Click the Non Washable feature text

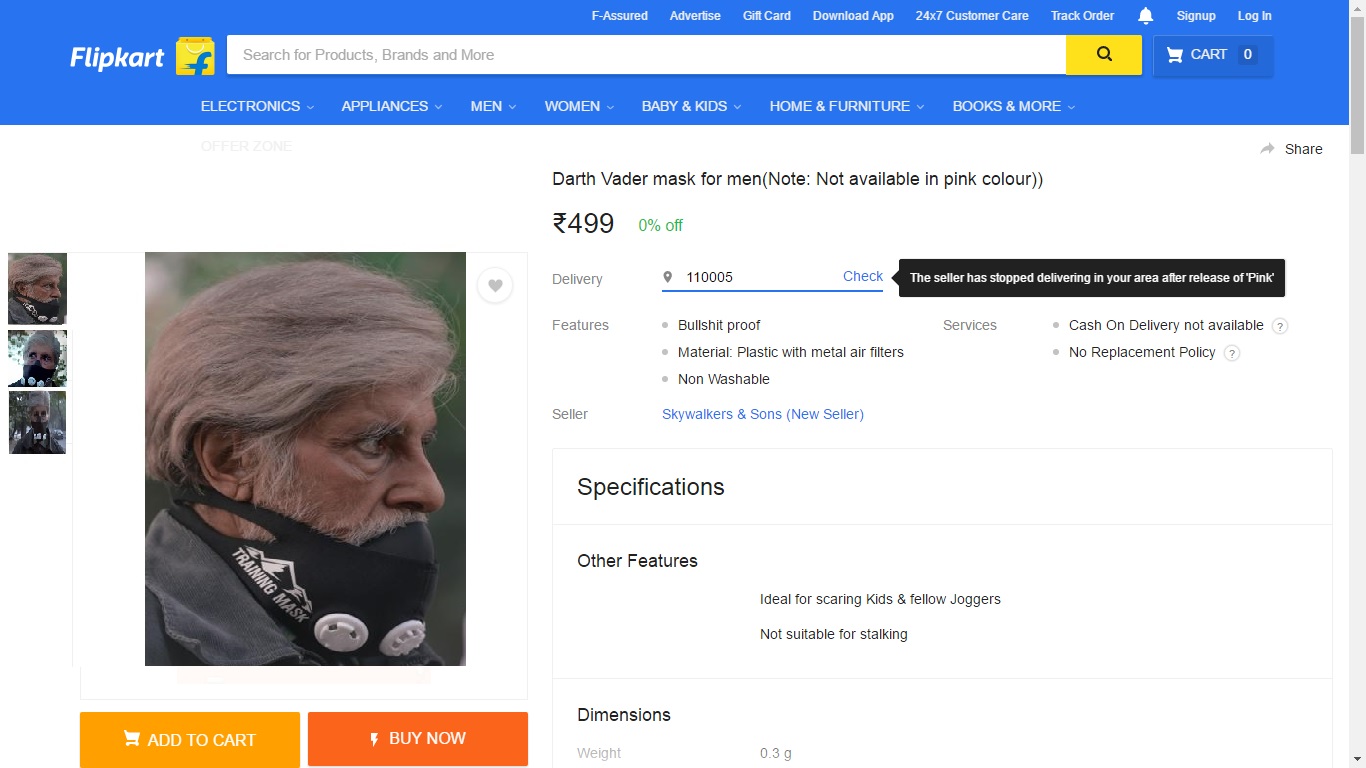click(x=724, y=379)
